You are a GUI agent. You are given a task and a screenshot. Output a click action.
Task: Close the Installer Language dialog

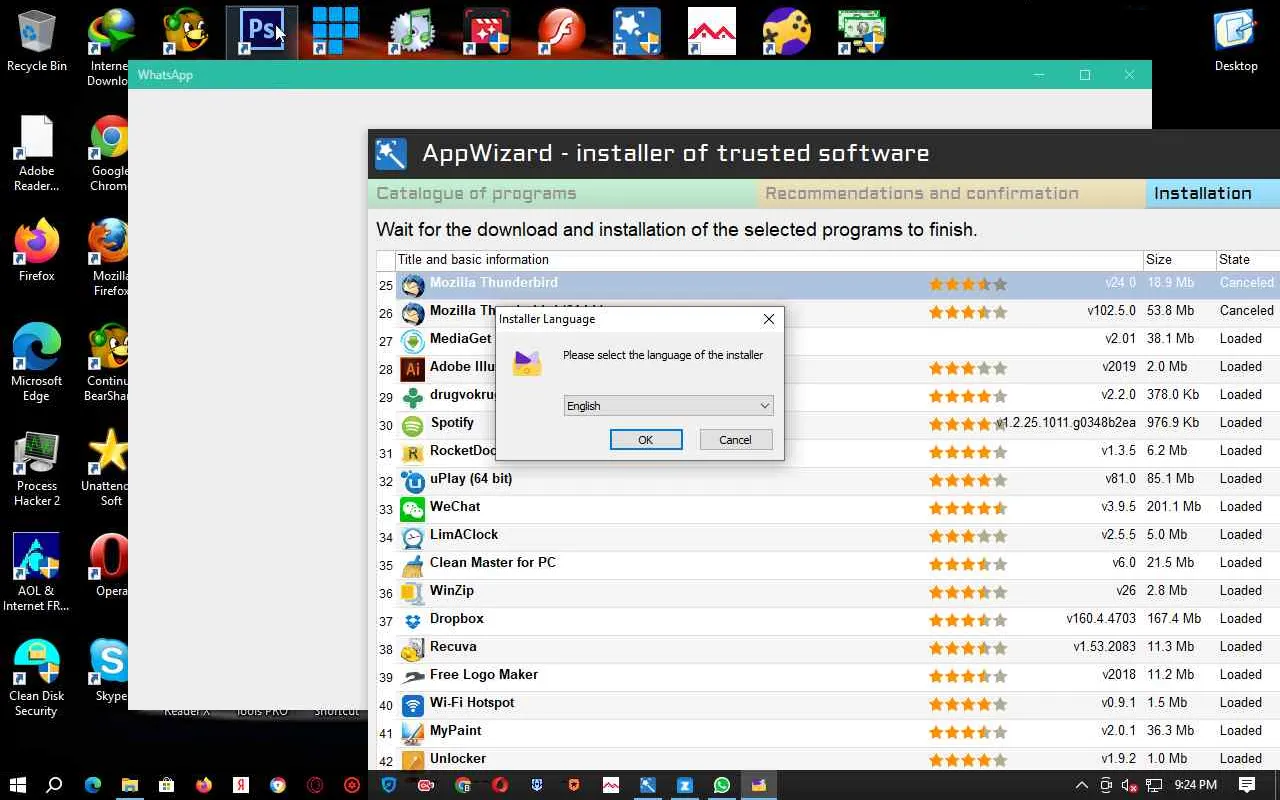pos(768,319)
